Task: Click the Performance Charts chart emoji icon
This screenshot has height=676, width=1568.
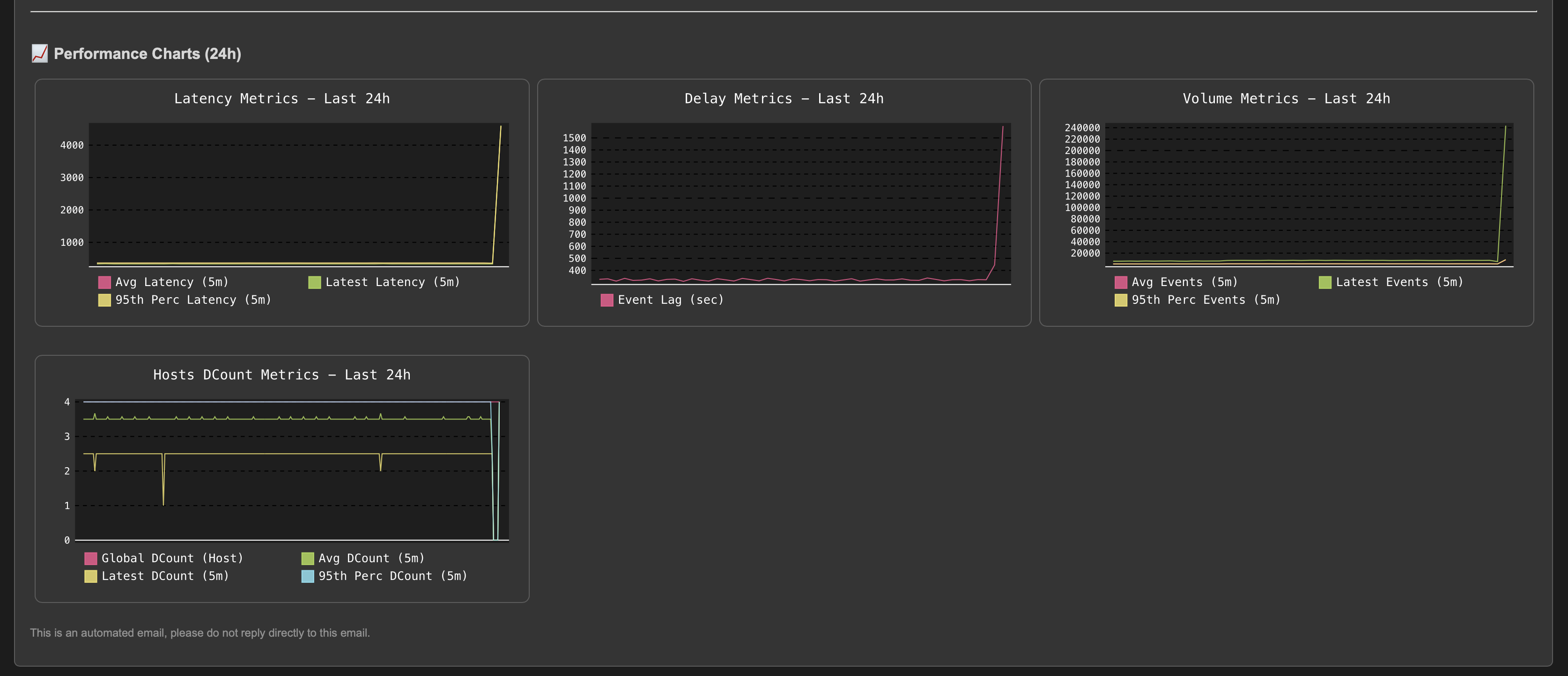Action: pos(39,53)
